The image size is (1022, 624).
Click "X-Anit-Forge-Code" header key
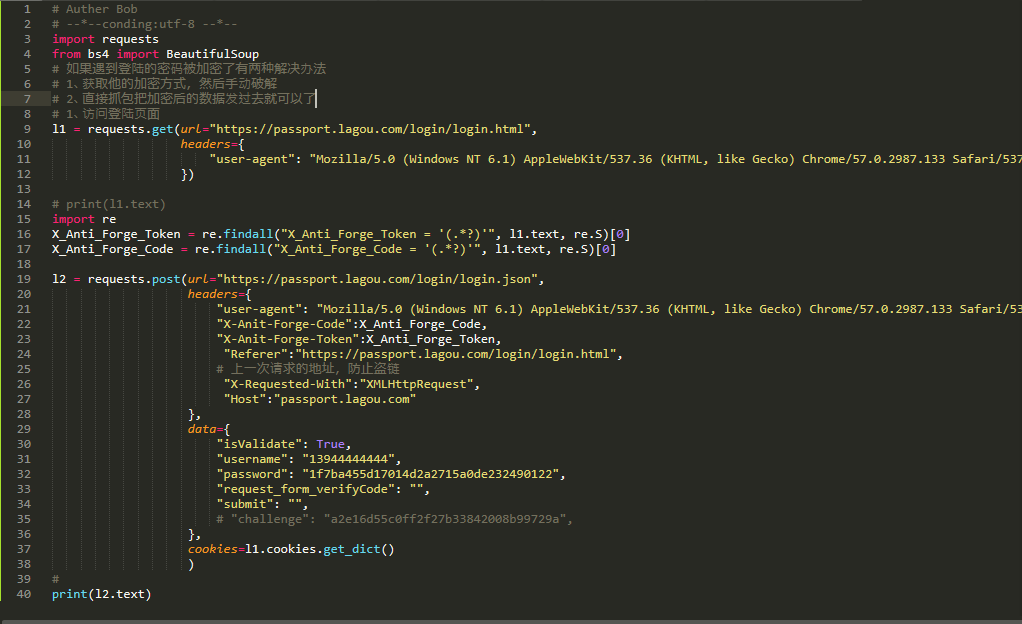(x=284, y=324)
